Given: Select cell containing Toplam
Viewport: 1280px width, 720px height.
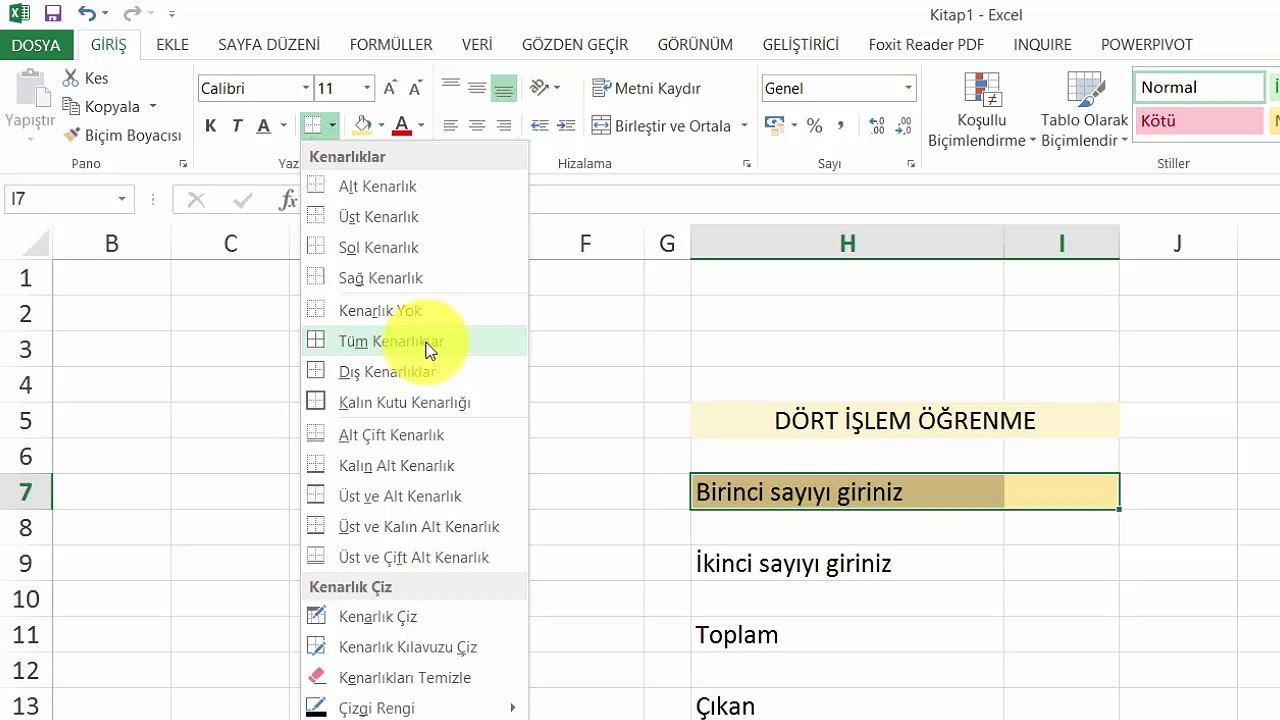Looking at the screenshot, I should click(x=847, y=634).
